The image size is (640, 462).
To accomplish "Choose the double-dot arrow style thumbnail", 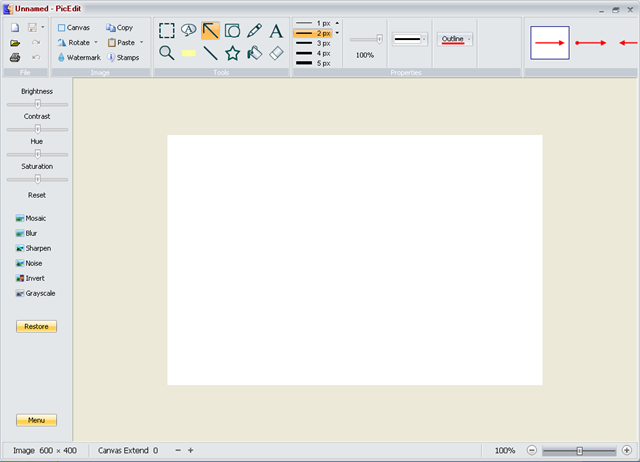I will click(591, 43).
